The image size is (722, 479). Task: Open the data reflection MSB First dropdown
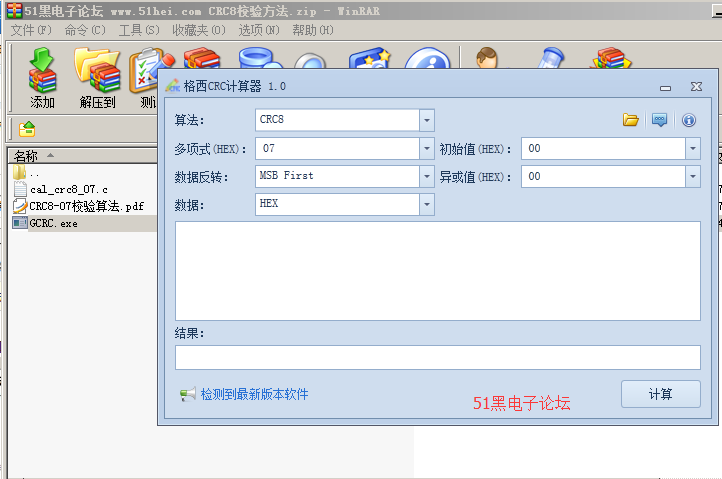[x=427, y=176]
